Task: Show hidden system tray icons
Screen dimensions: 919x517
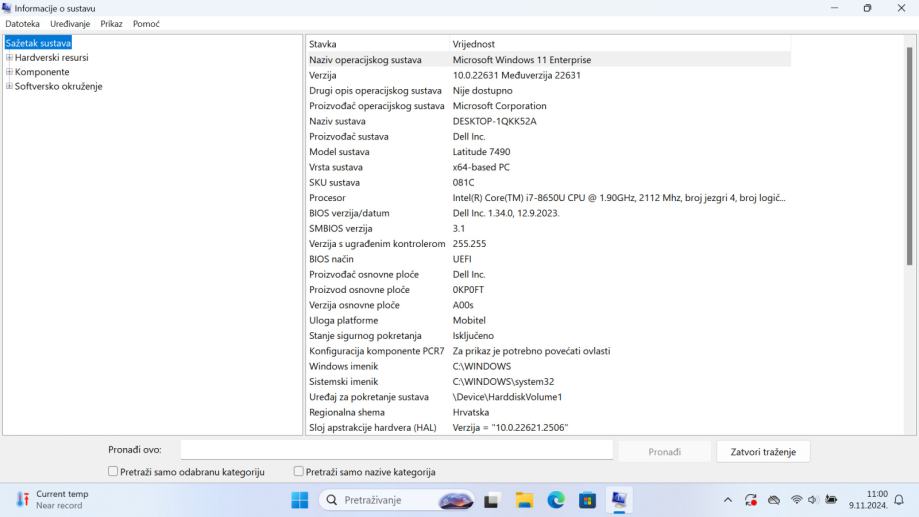Action: pos(727,500)
